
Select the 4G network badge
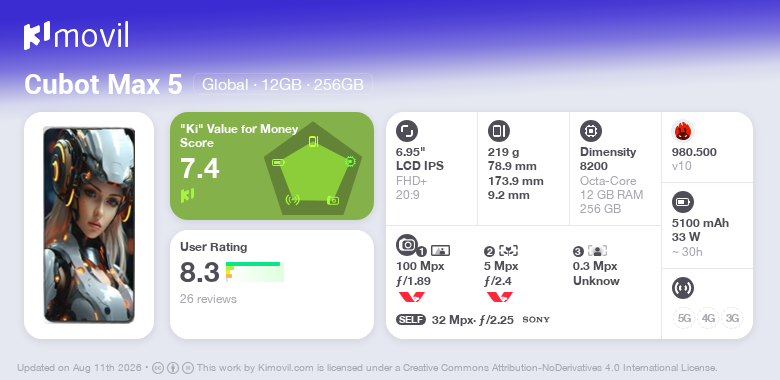708,318
